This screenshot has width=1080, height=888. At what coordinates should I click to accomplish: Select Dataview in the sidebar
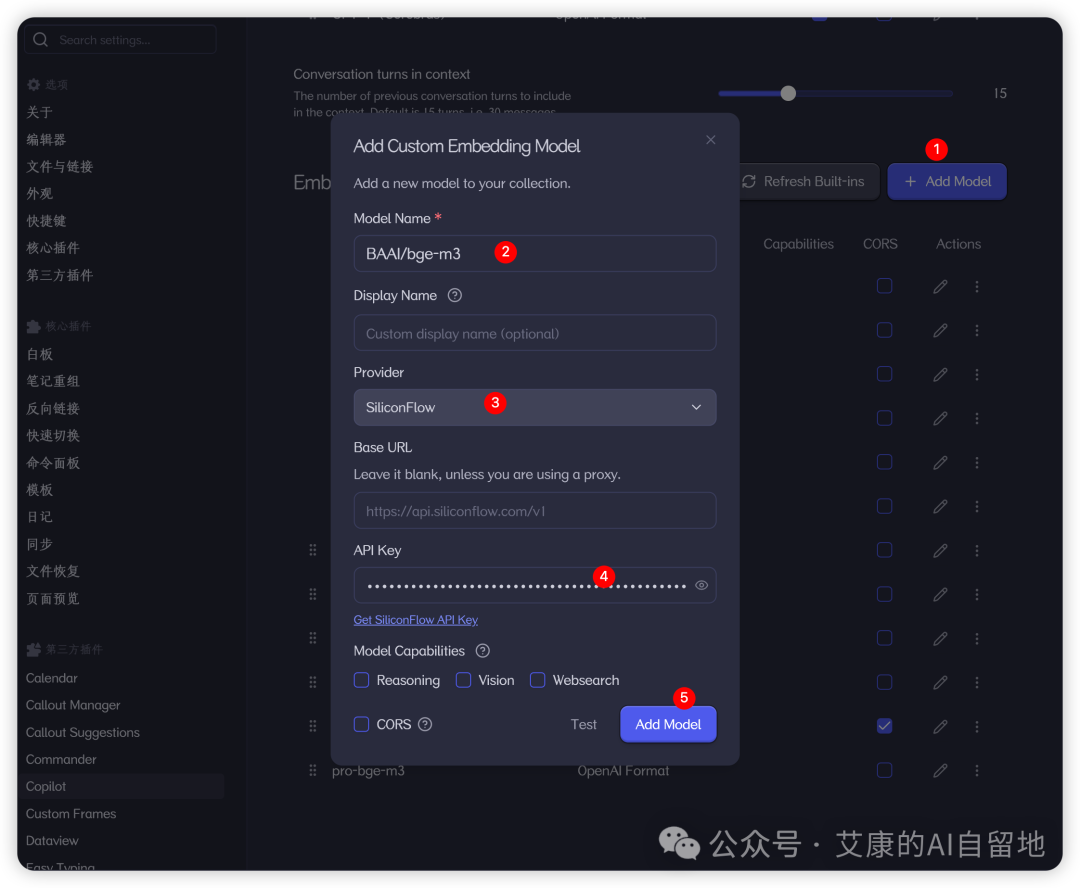click(x=52, y=840)
